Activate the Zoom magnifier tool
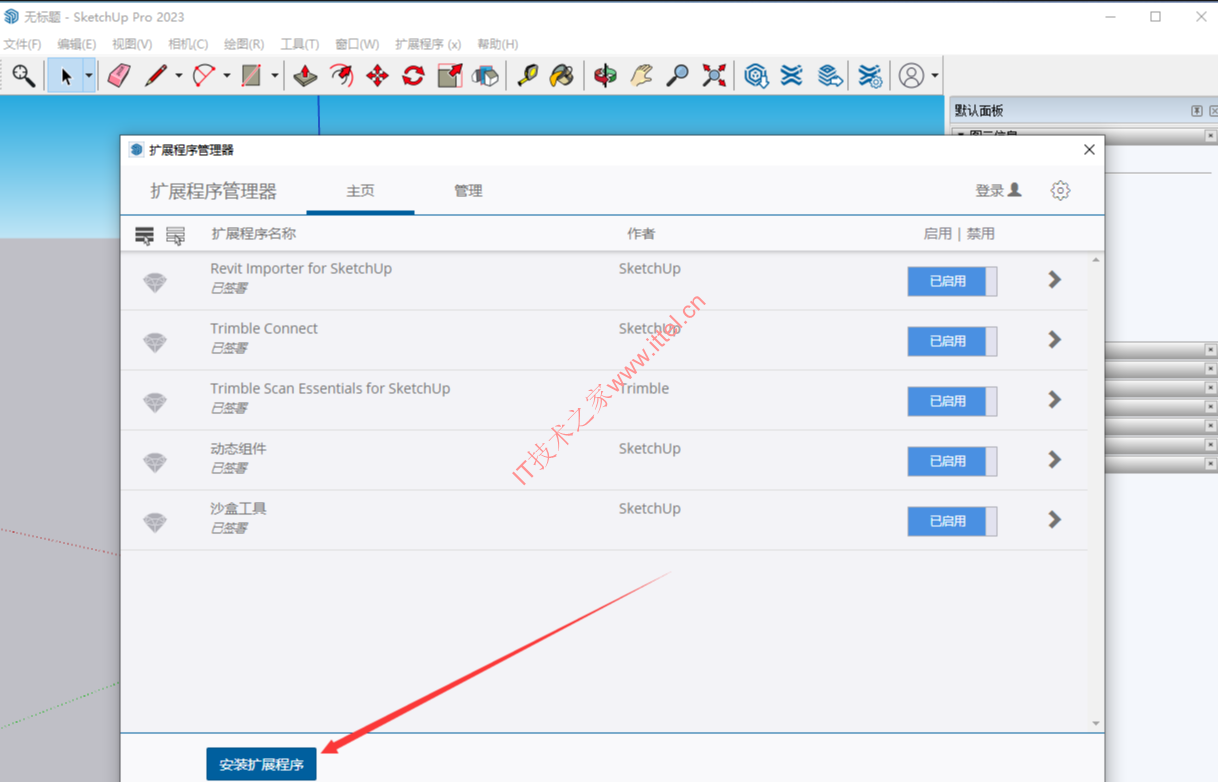This screenshot has height=782, width=1218. (677, 75)
